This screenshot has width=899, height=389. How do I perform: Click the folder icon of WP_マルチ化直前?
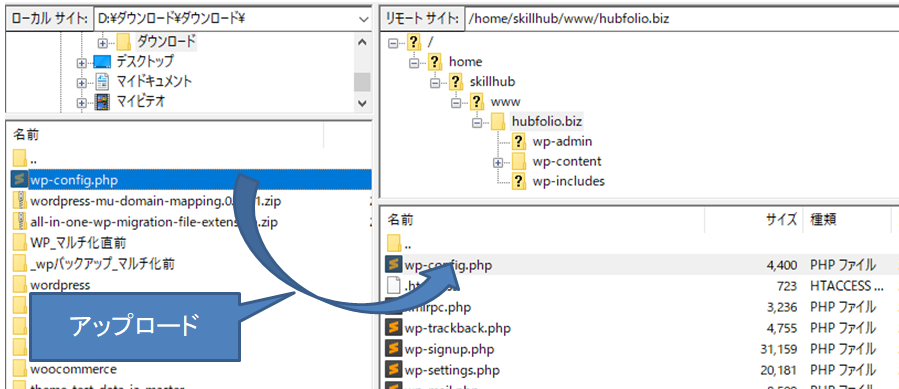19,243
